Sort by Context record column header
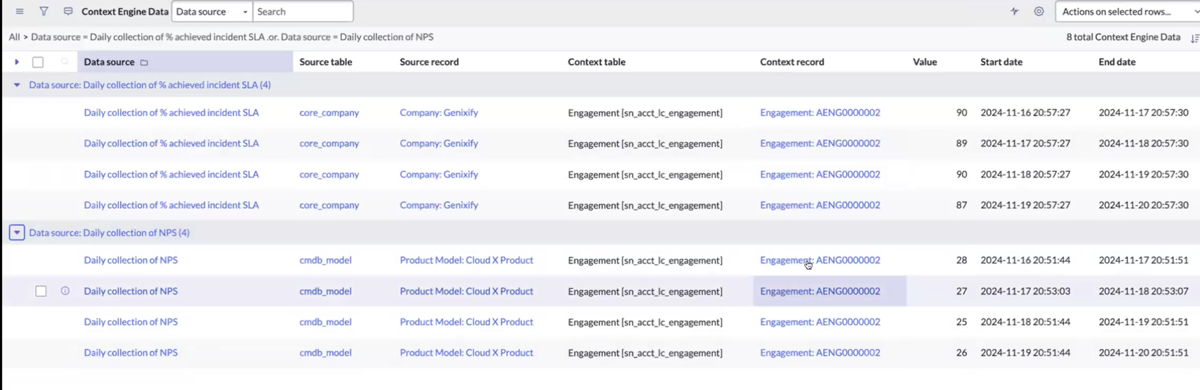1200x390 pixels. click(x=792, y=62)
